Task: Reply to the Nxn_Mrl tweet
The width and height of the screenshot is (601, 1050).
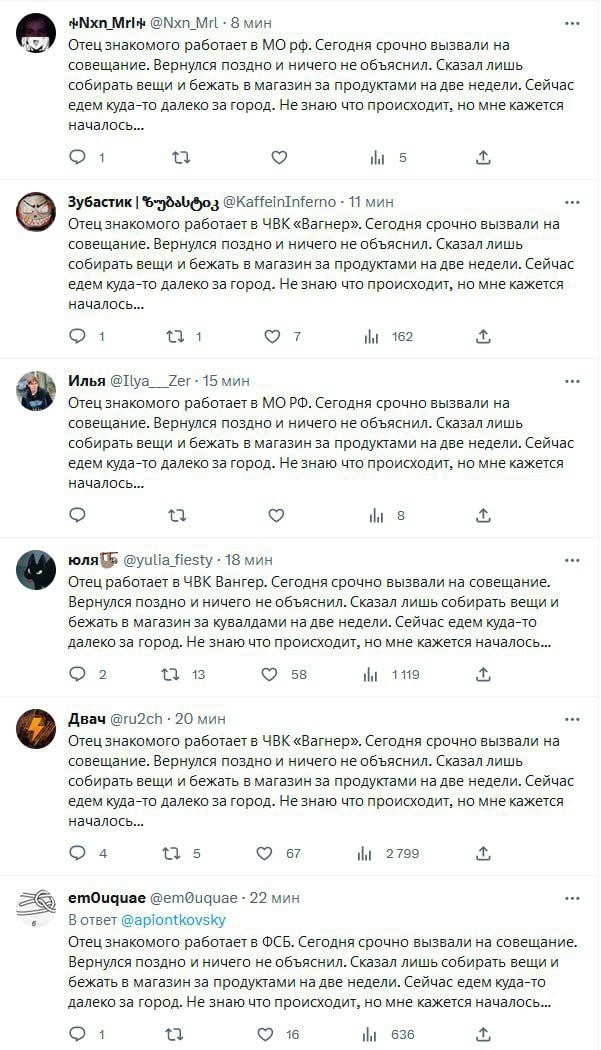Action: coord(78,157)
